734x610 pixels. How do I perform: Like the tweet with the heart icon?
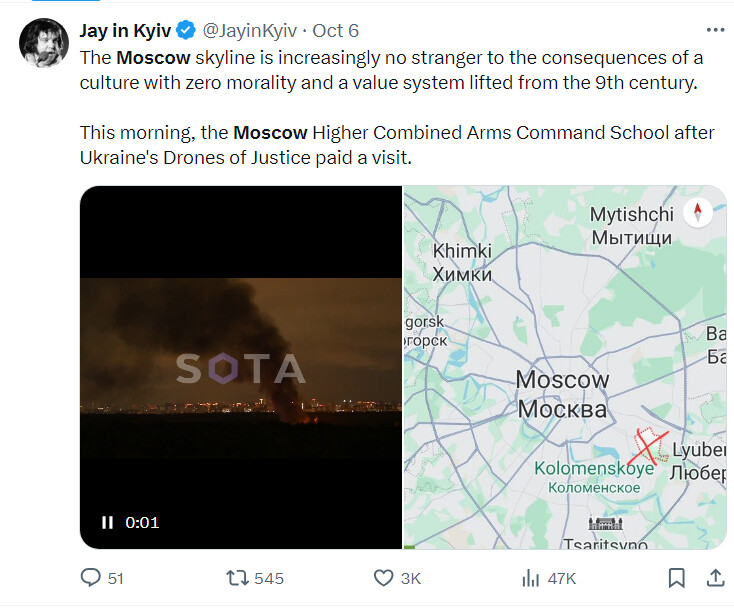[x=383, y=578]
